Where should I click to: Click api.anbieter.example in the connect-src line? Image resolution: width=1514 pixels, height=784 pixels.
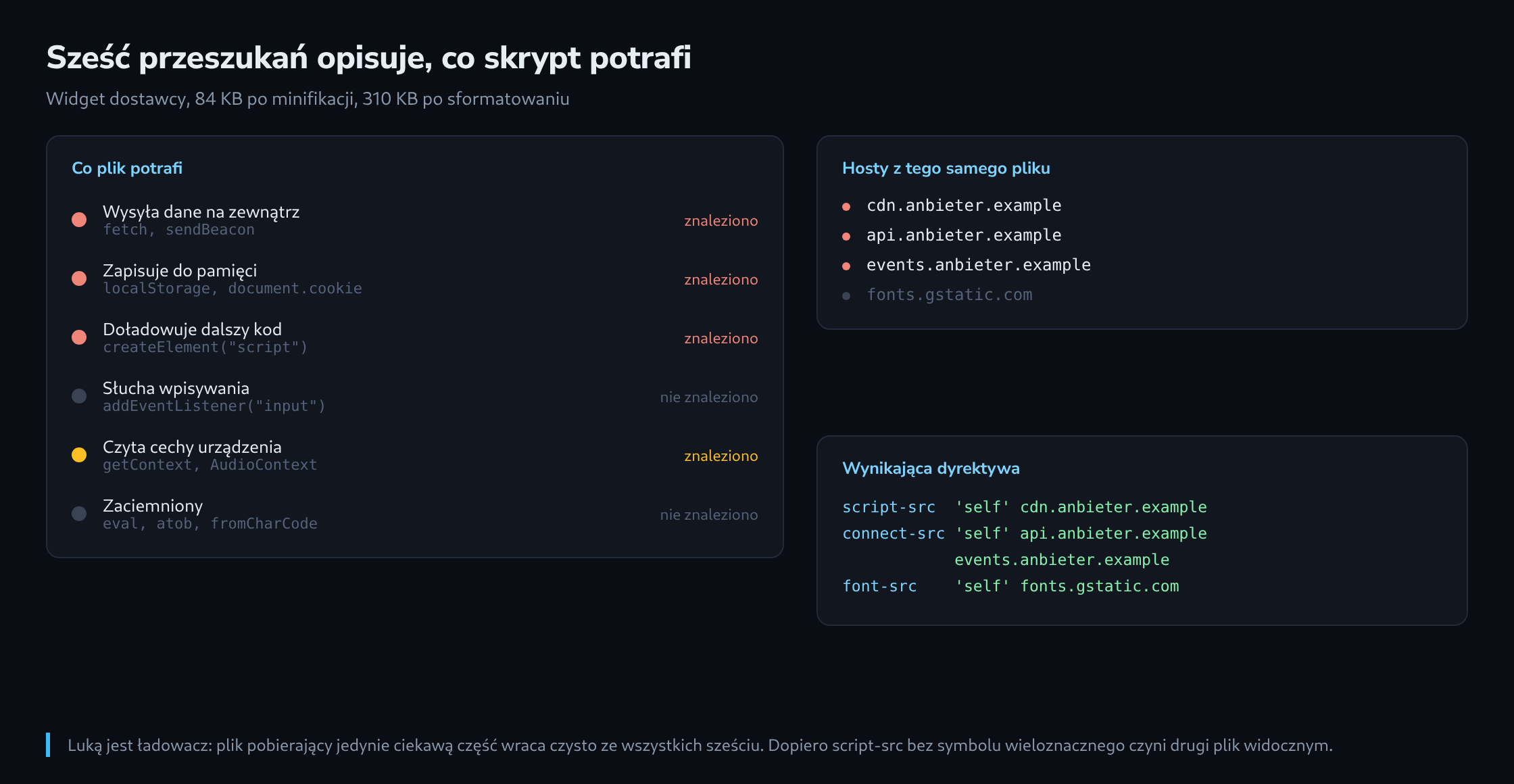click(x=1113, y=533)
